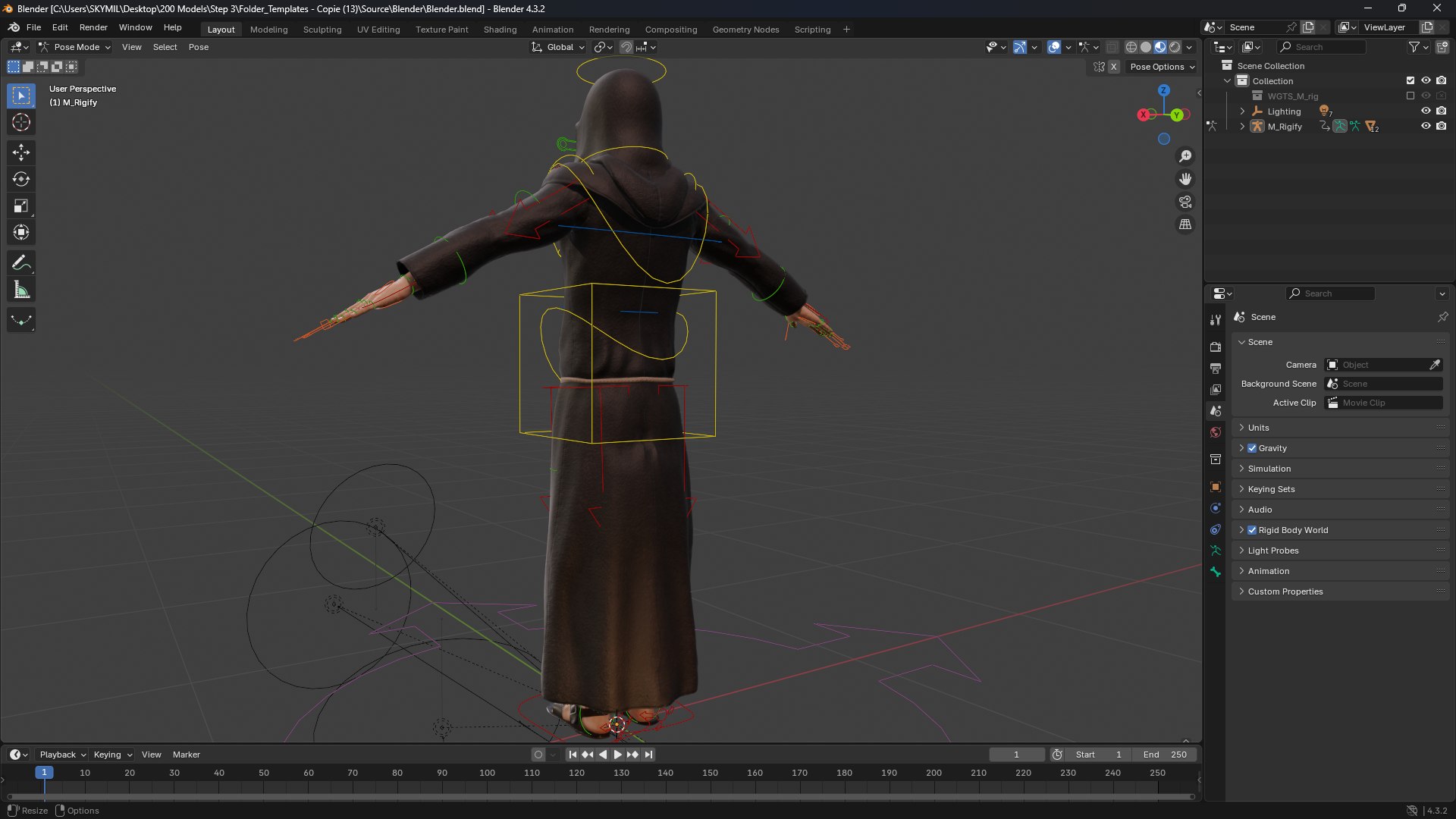The image size is (1456, 819).
Task: Open the Output properties tab
Action: tap(1216, 368)
